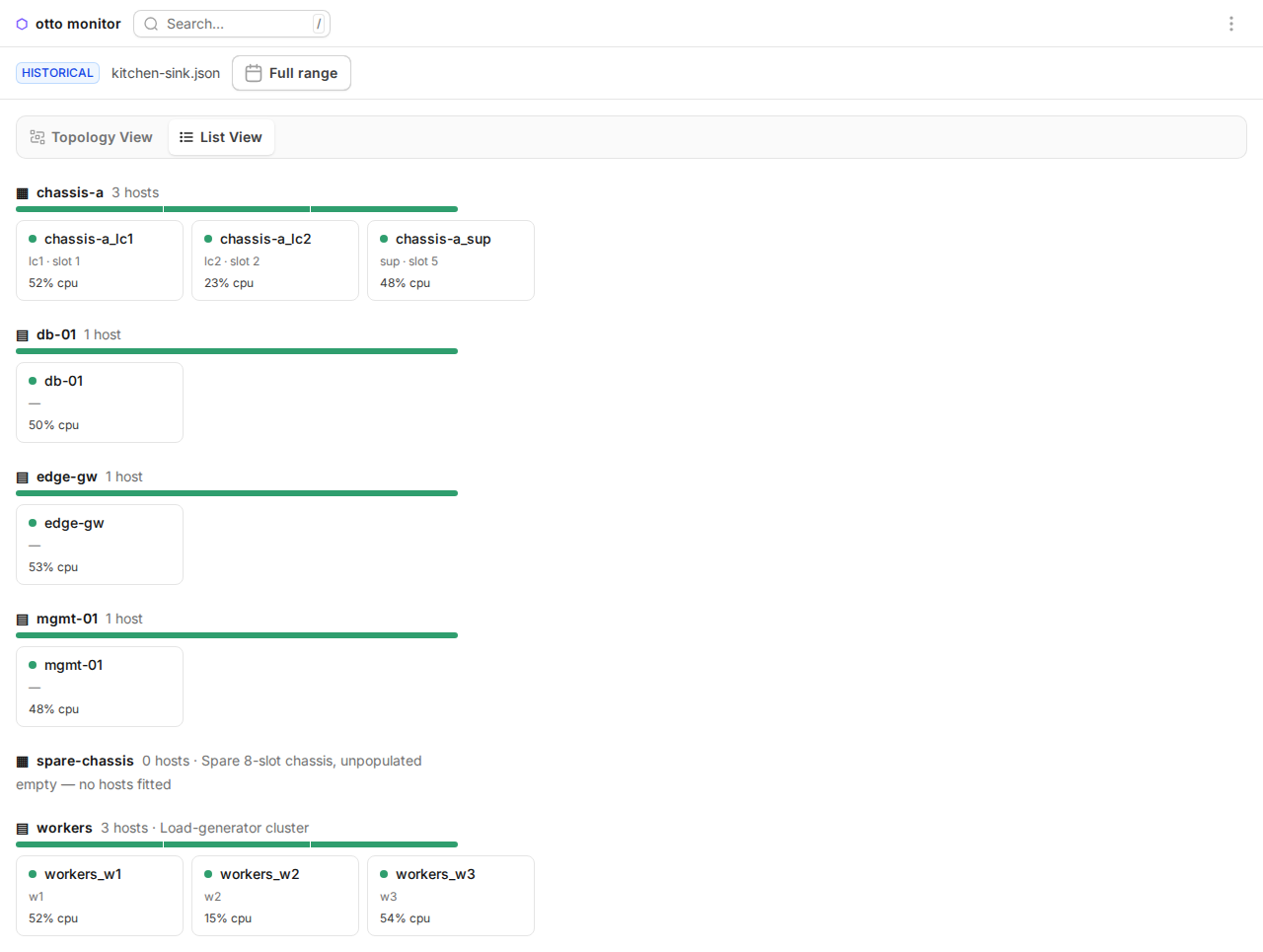
Task: Open the chassis-a_lc1 host card
Action: click(x=100, y=260)
